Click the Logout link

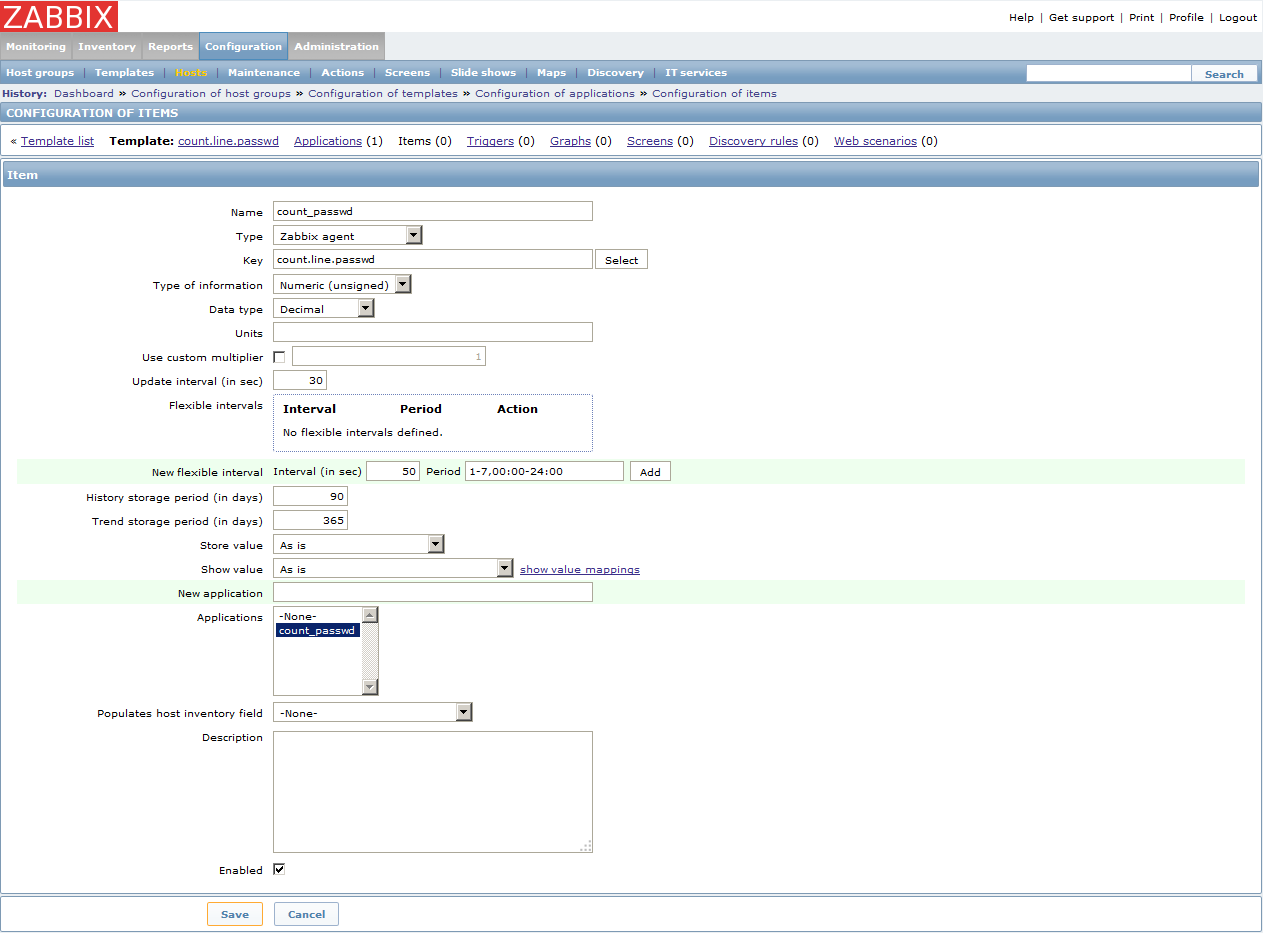[x=1238, y=18]
